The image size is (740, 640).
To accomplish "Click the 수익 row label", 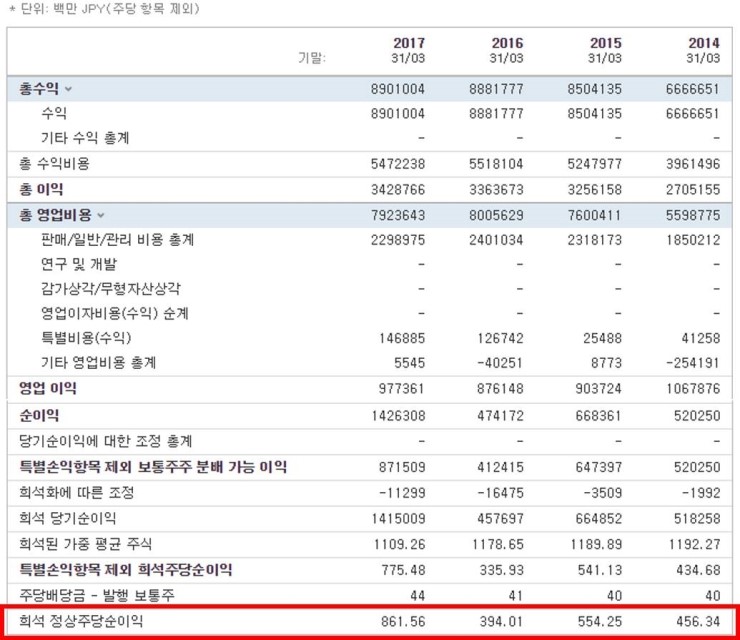I will tap(54, 113).
